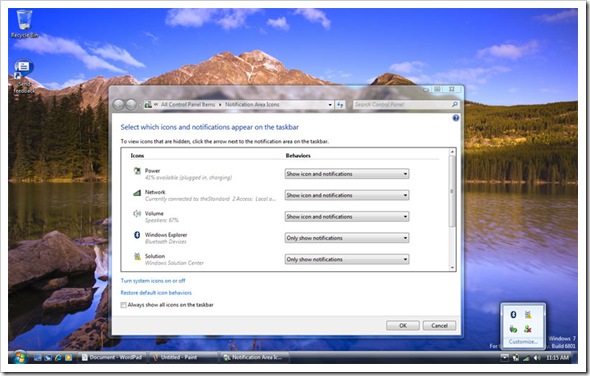
Task: Click Safely Remove Hardware icon in popup
Action: point(513,329)
